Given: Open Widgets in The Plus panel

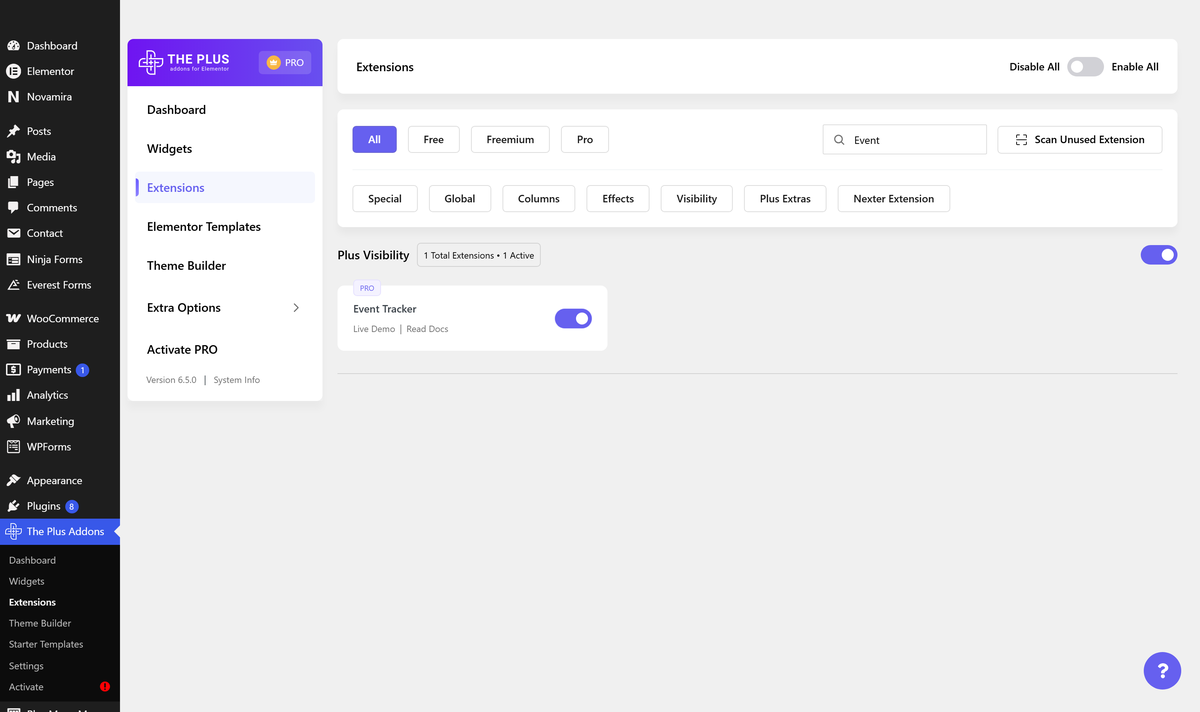Looking at the screenshot, I should click(x=170, y=149).
